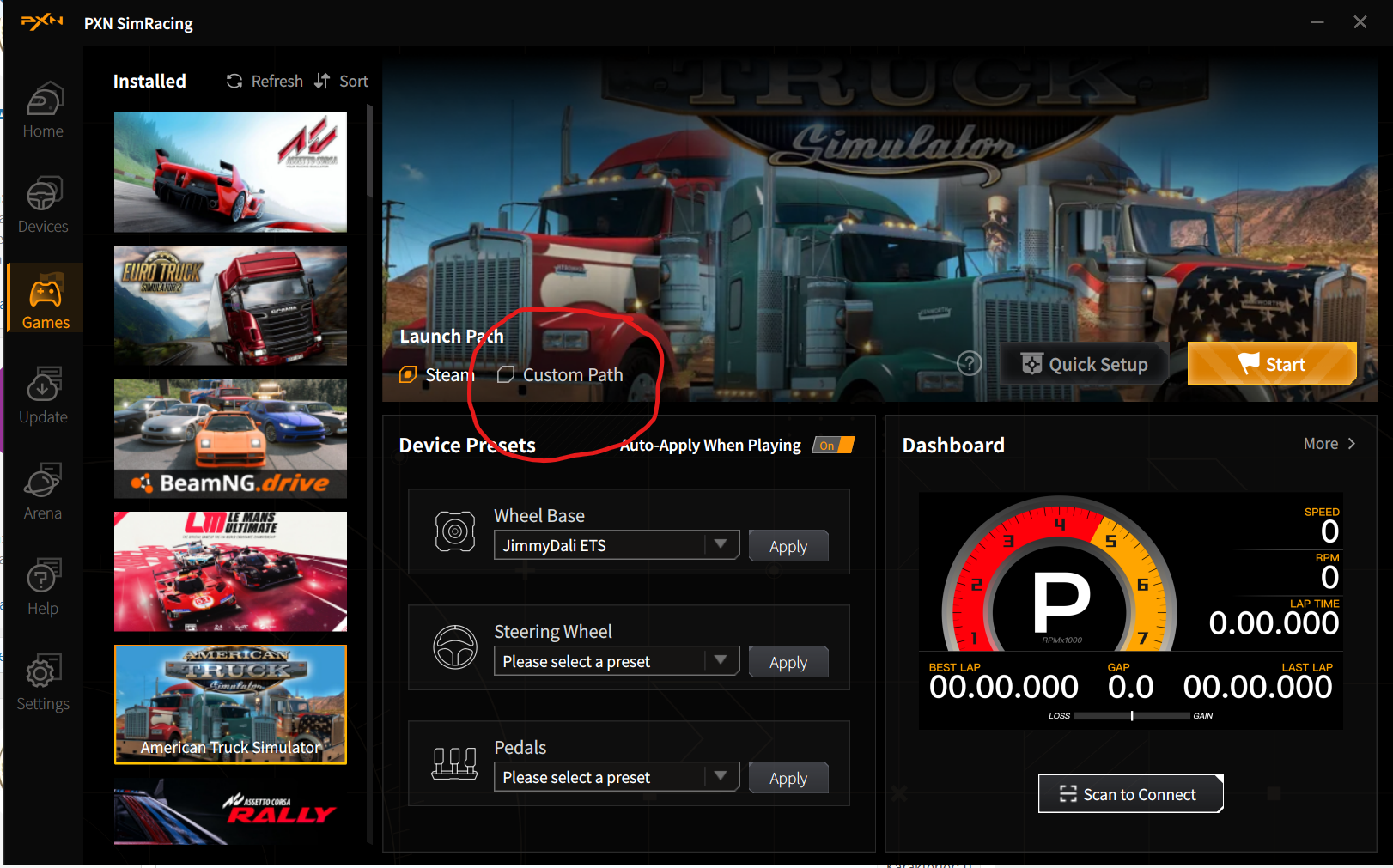This screenshot has width=1393, height=868.
Task: Close the PXN SimRacing window
Action: point(1360,22)
